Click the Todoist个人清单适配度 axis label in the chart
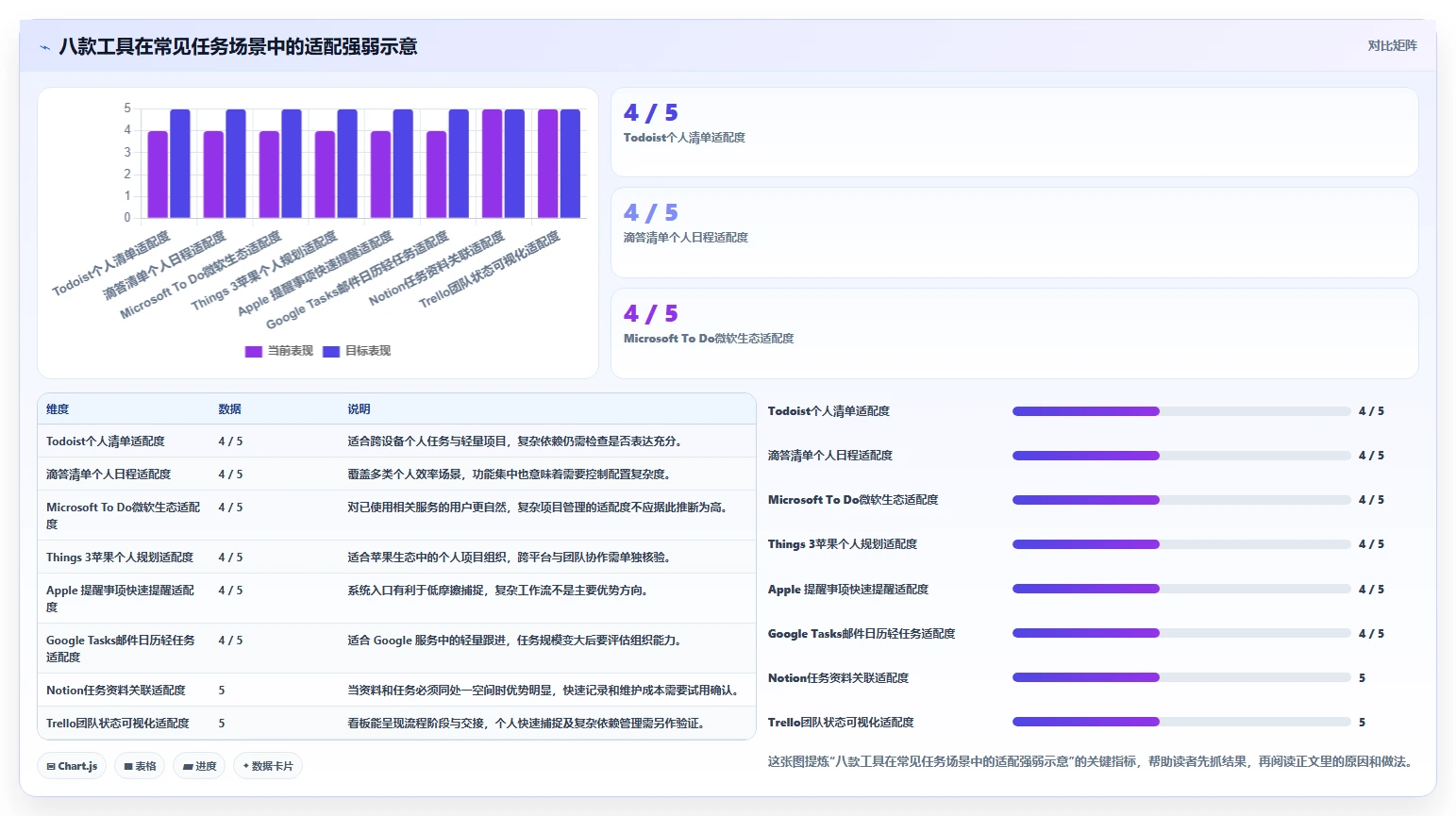1456x816 pixels. tap(111, 263)
